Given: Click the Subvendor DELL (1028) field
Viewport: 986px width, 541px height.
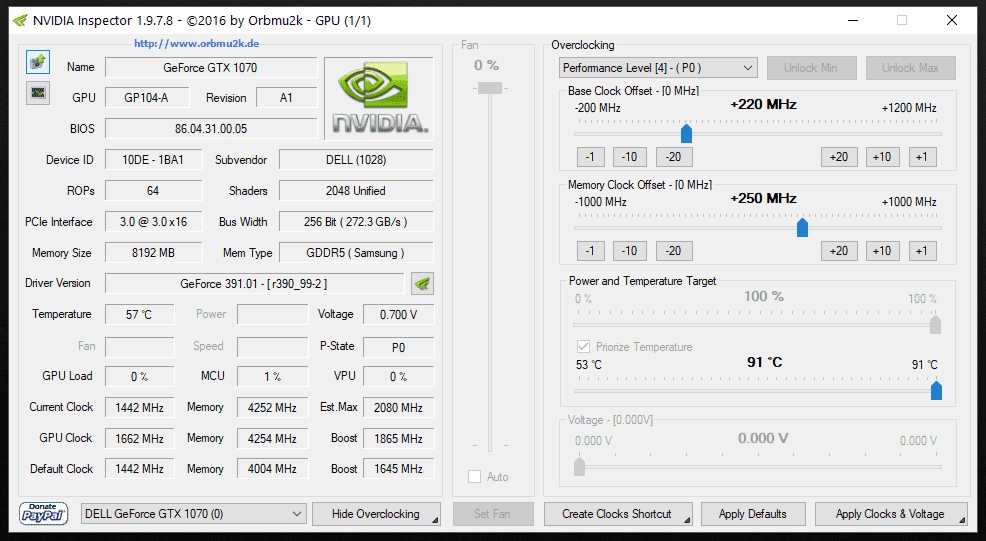Looking at the screenshot, I should [x=356, y=160].
